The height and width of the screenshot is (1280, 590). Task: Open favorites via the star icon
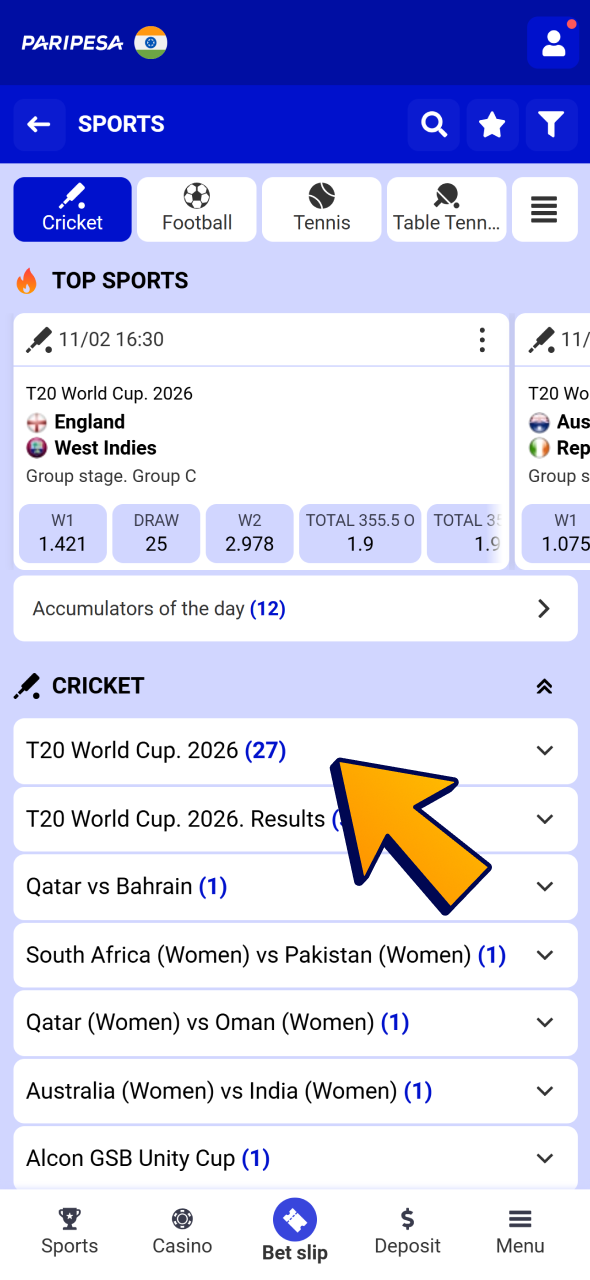point(492,124)
